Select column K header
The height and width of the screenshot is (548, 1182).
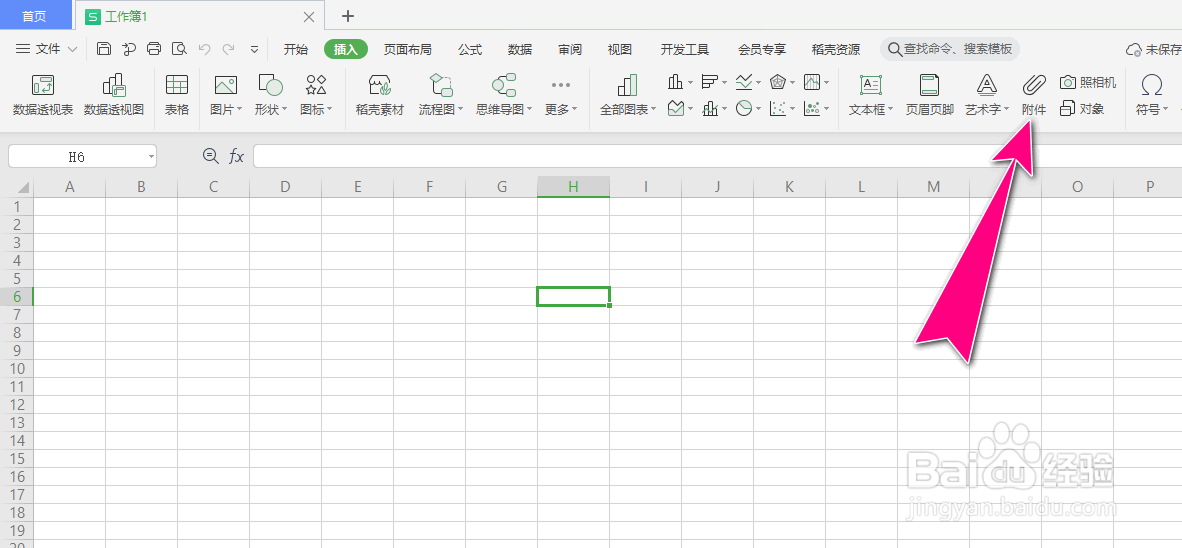click(x=789, y=187)
